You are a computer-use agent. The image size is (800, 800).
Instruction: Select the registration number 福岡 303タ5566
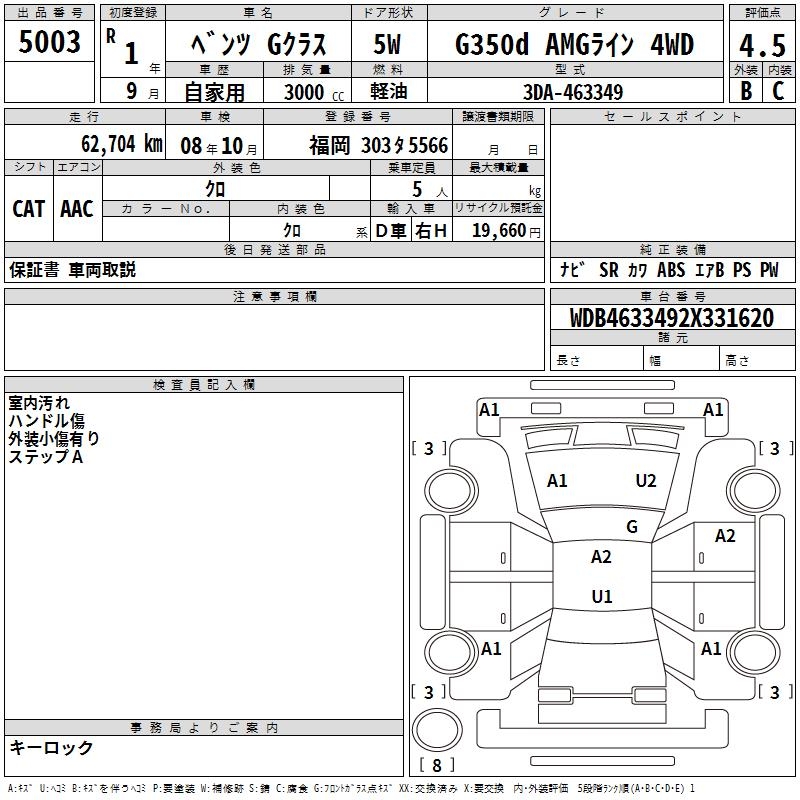(x=378, y=146)
